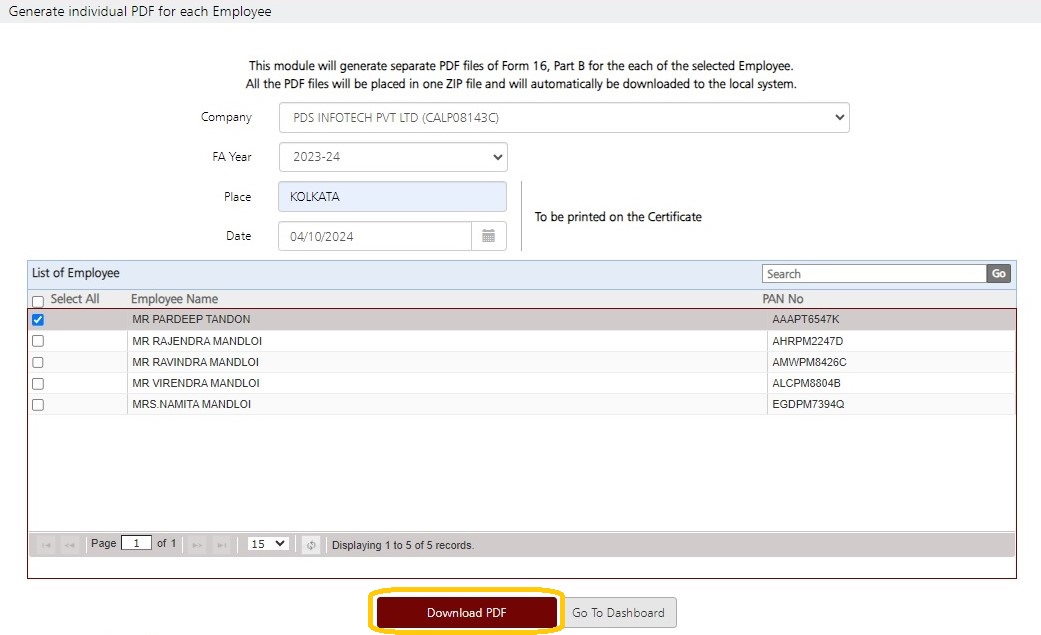Screen dimensions: 1041x635
Task: Click the Go search button
Action: pos(999,274)
